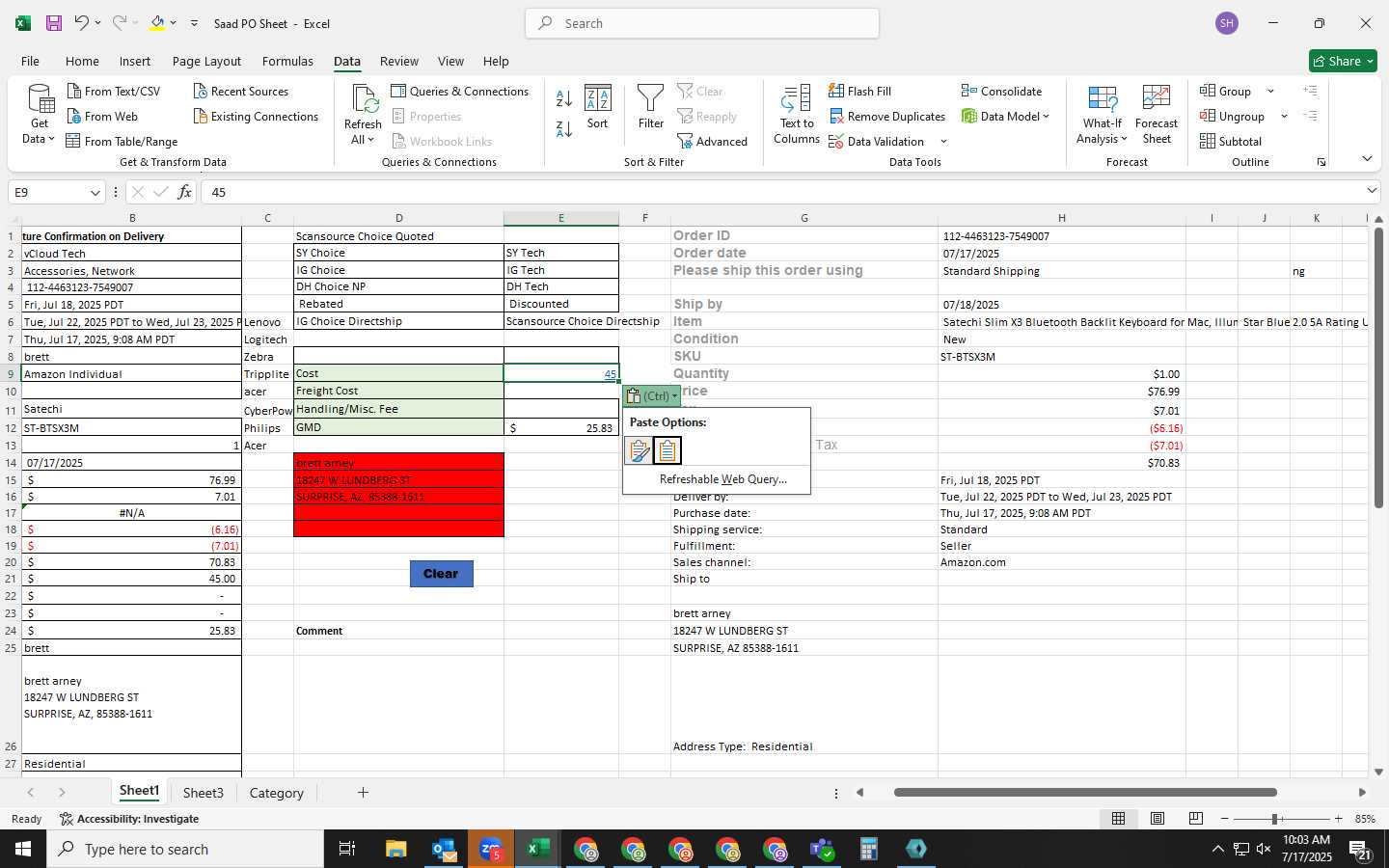The height and width of the screenshot is (868, 1389).
Task: Open What-If Analysis
Action: point(1103,114)
